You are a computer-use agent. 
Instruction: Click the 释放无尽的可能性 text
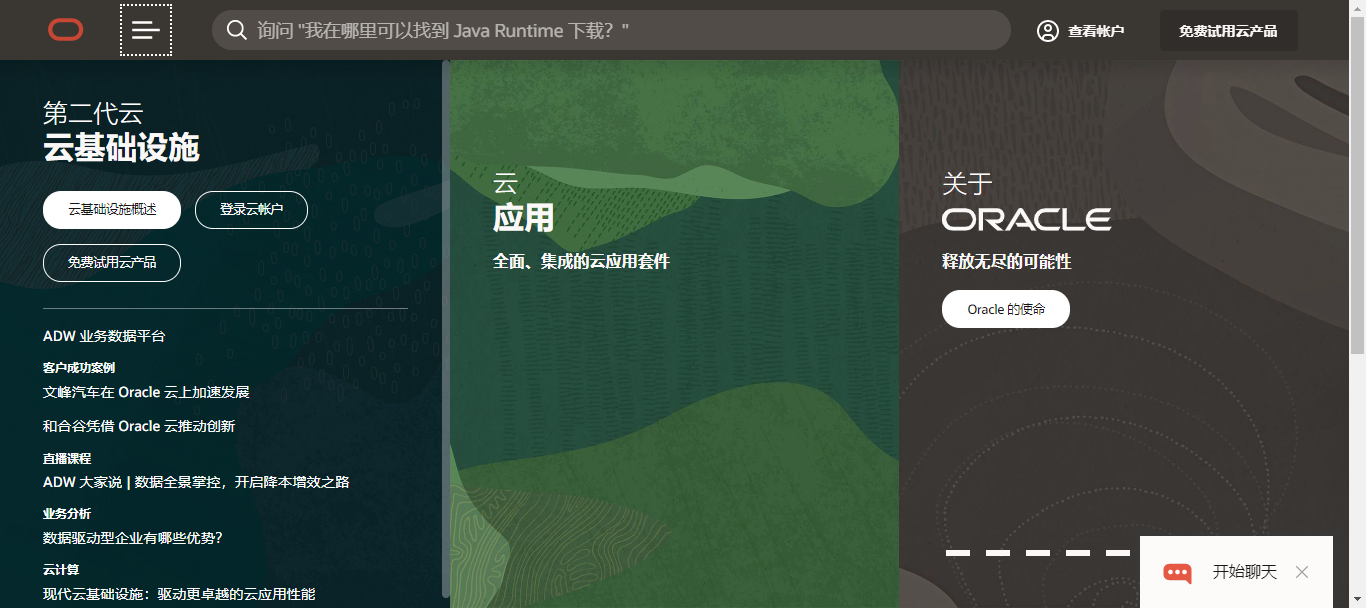point(1006,261)
